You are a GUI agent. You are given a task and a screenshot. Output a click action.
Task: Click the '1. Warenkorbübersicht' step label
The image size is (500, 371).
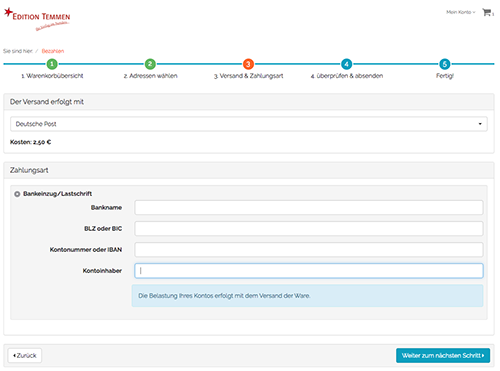click(x=52, y=76)
